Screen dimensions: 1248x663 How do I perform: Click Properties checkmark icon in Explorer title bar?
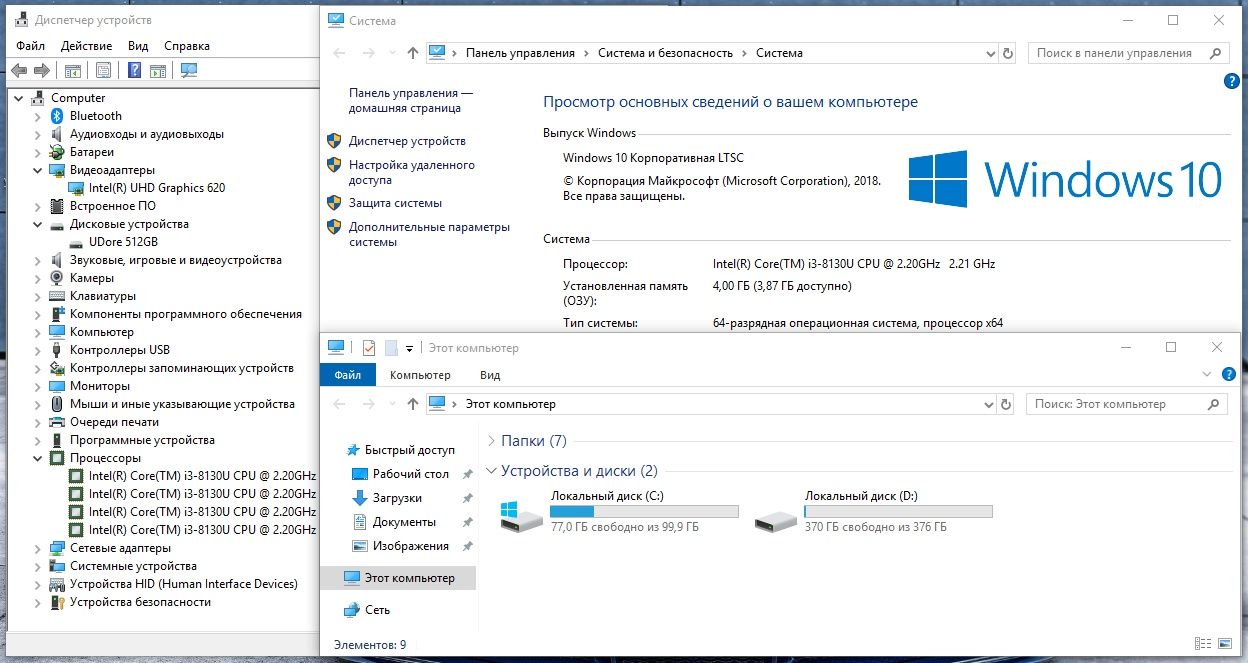(x=368, y=348)
